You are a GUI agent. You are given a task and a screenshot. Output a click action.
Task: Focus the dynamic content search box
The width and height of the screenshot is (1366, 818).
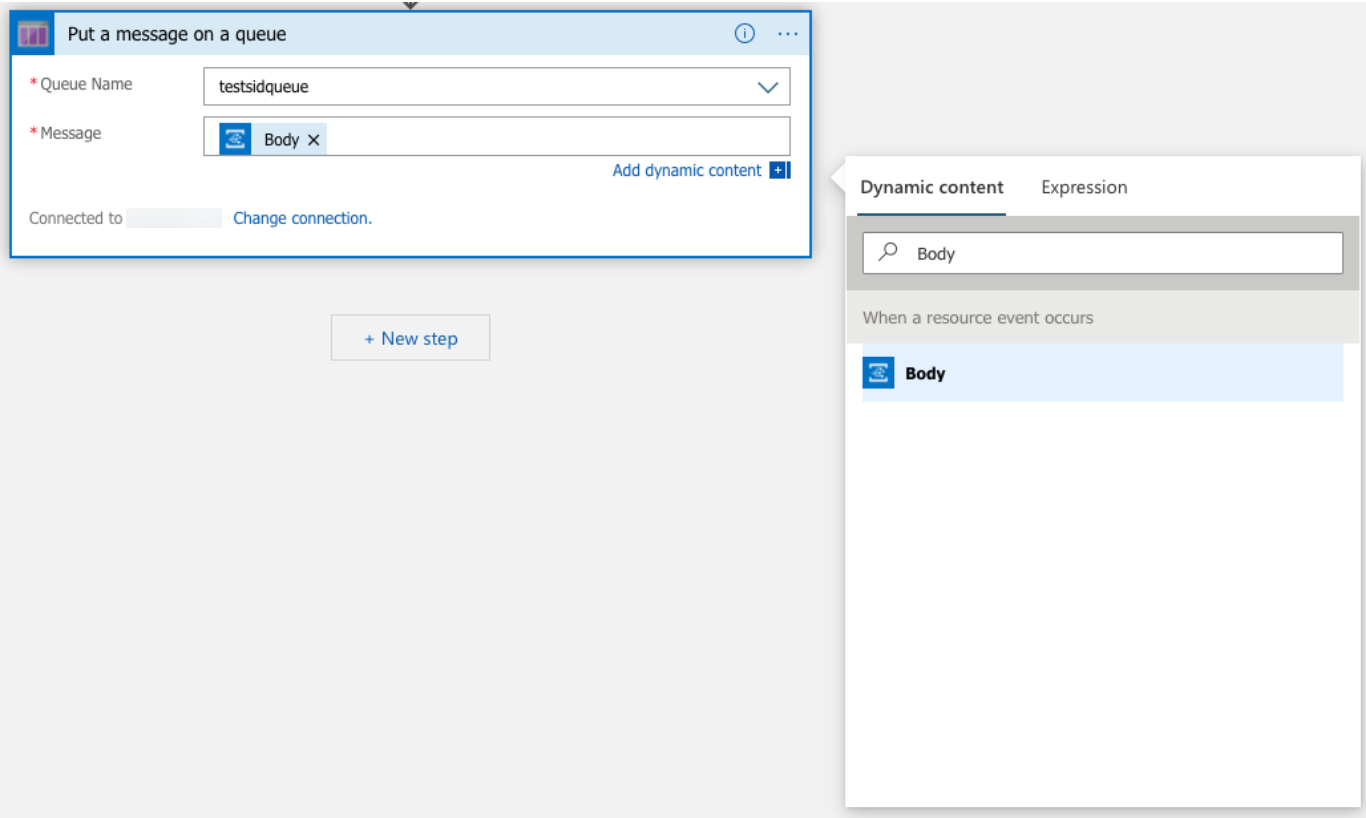click(1120, 254)
